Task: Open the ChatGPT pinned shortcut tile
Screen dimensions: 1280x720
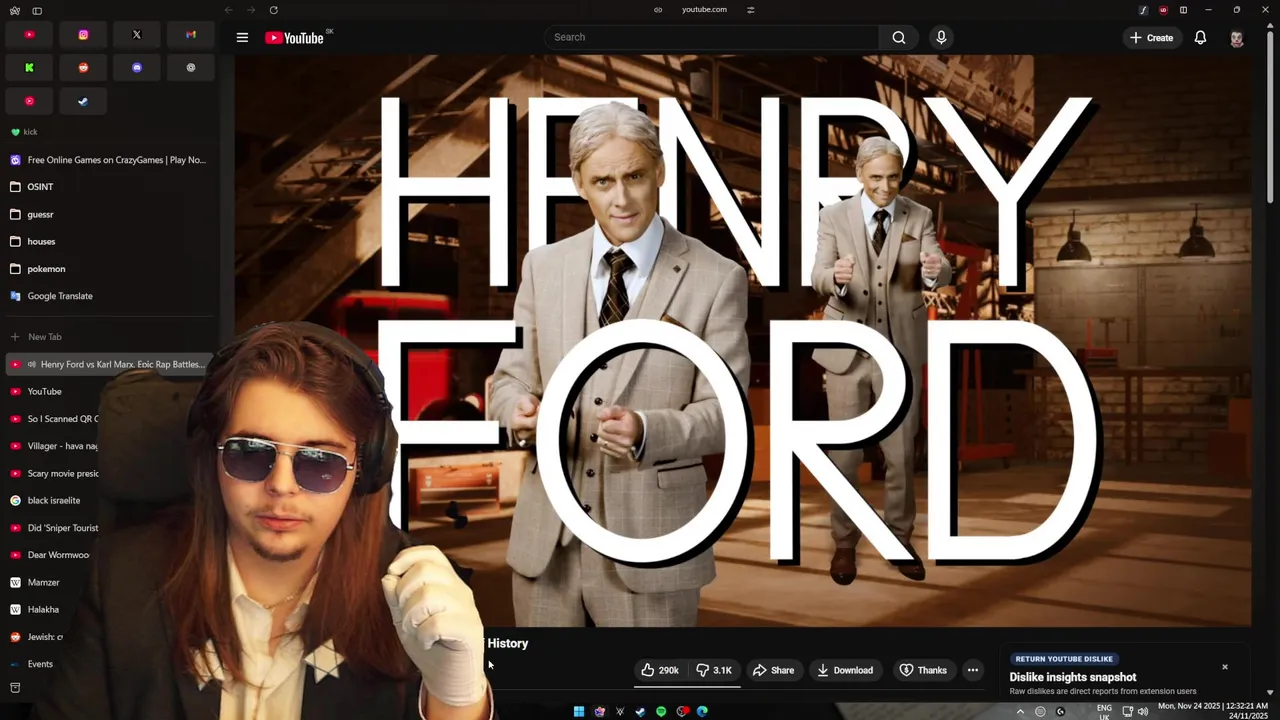Action: tap(190, 68)
